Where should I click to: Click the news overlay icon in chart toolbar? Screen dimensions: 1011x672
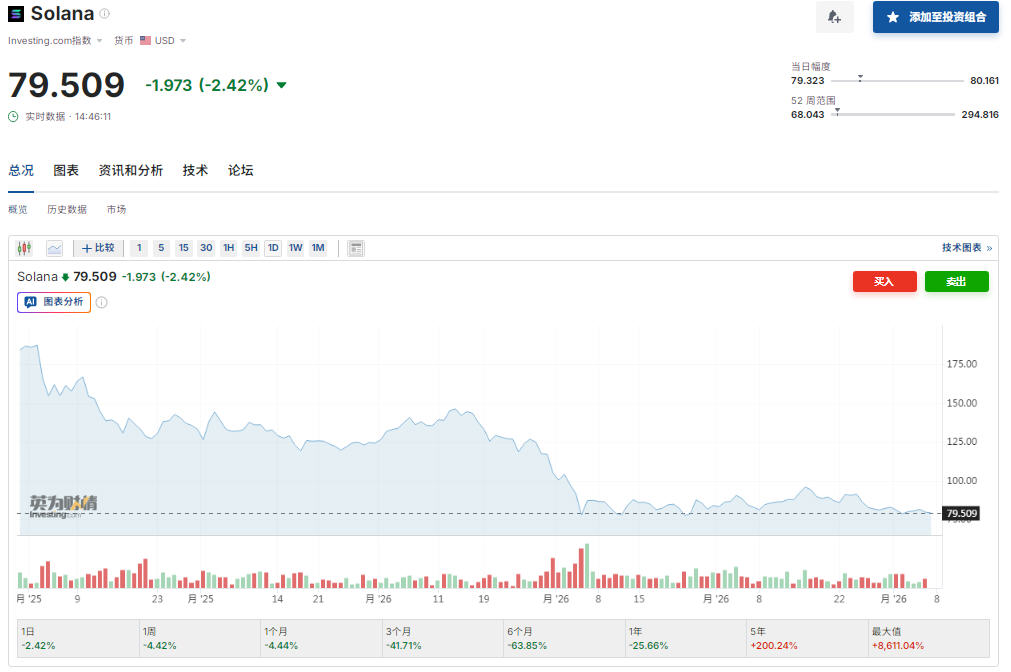click(355, 248)
